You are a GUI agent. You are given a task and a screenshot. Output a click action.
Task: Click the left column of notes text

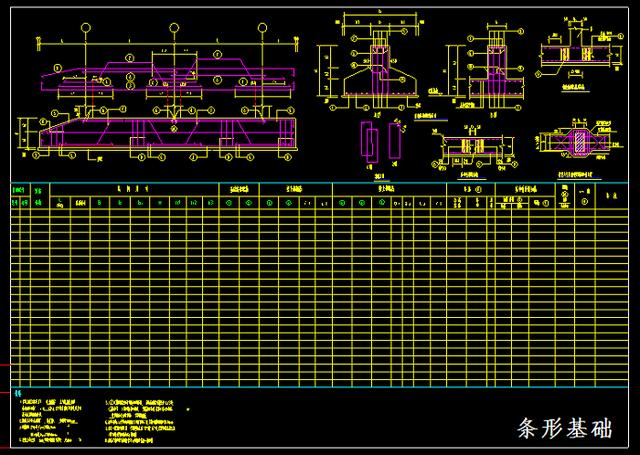[51, 421]
